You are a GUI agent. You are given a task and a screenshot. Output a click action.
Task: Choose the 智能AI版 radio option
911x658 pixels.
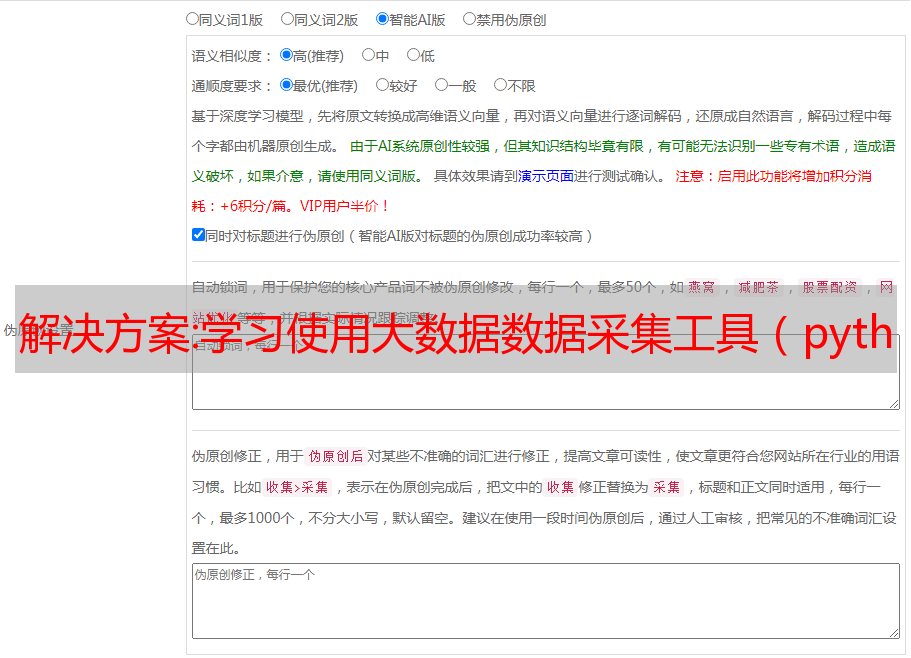coord(382,19)
